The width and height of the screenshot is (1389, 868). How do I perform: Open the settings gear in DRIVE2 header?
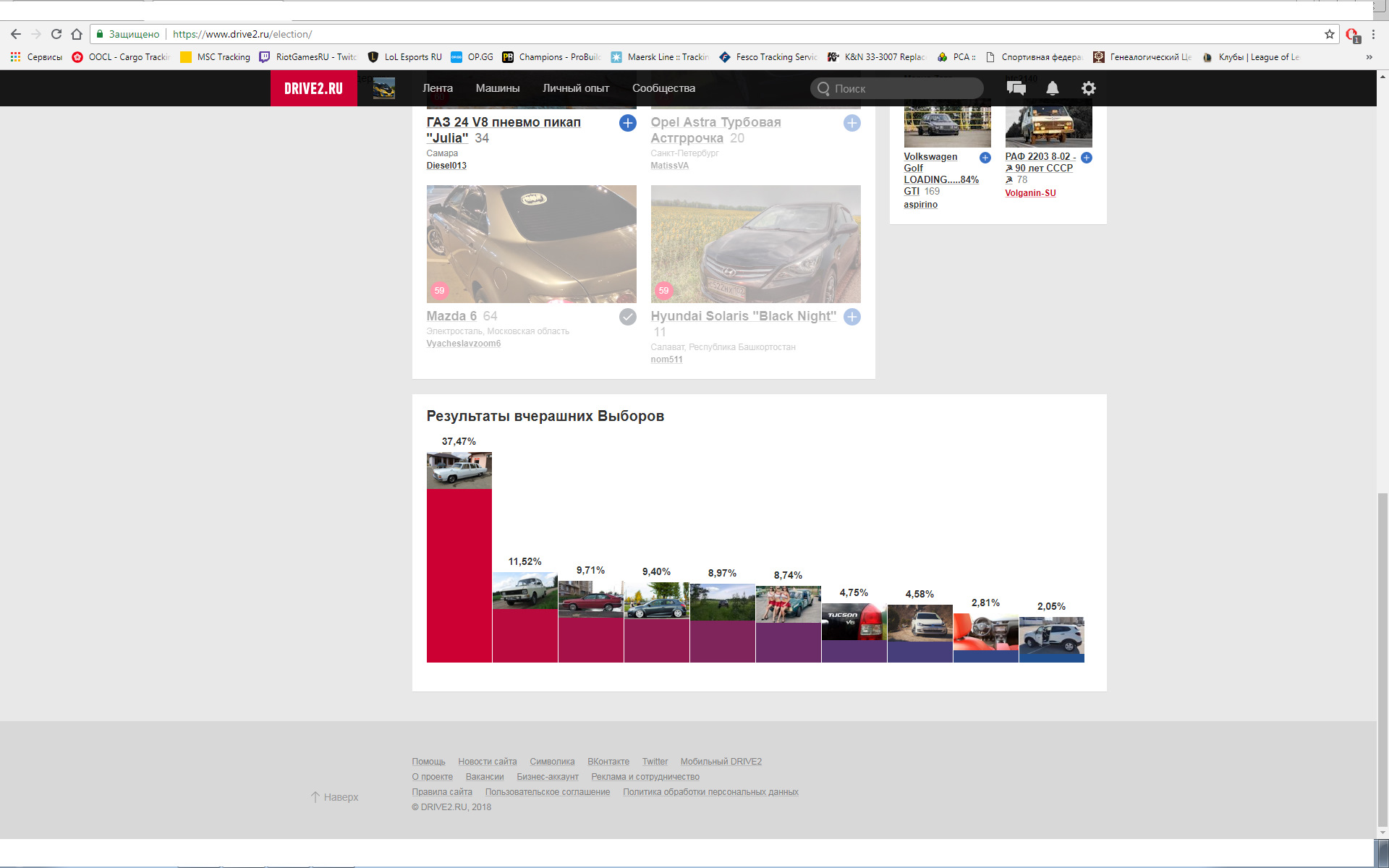[x=1088, y=88]
